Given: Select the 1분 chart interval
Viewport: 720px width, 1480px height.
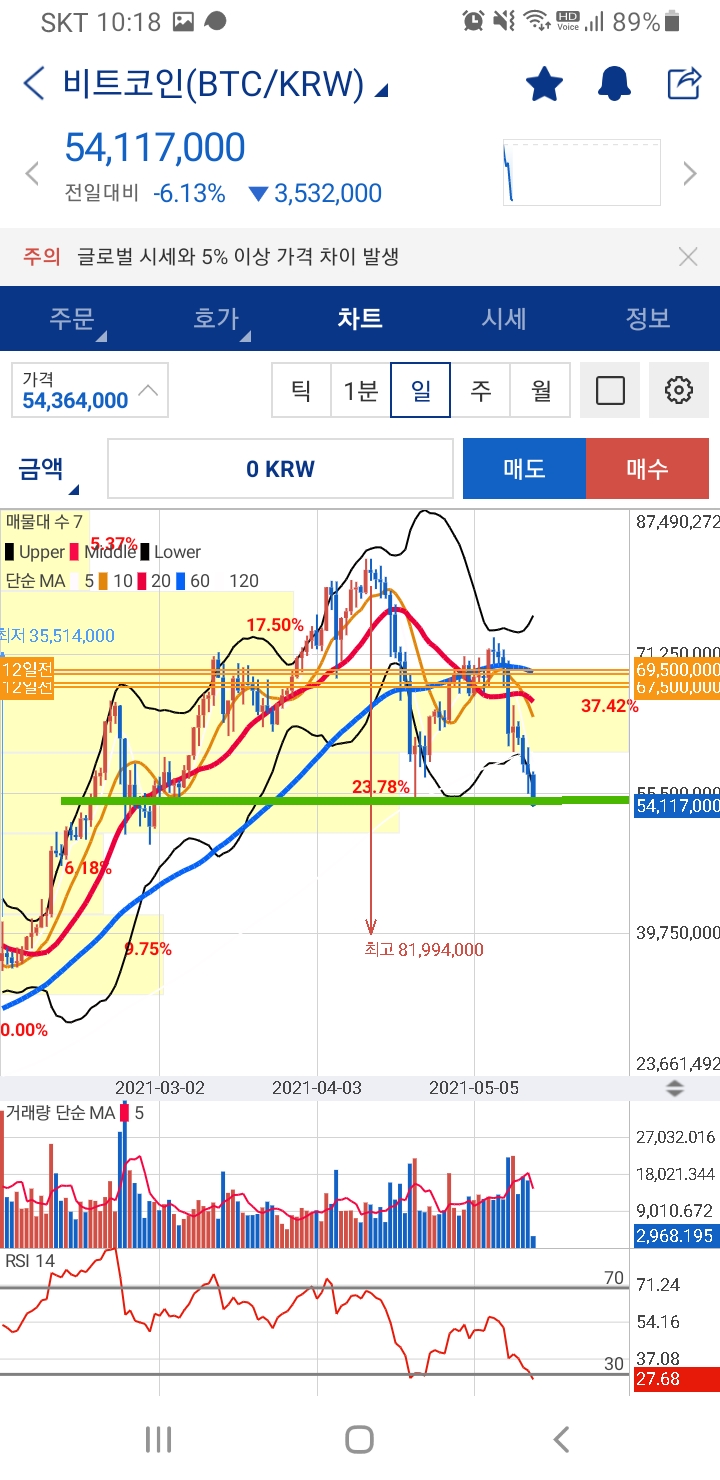Looking at the screenshot, I should click(361, 390).
